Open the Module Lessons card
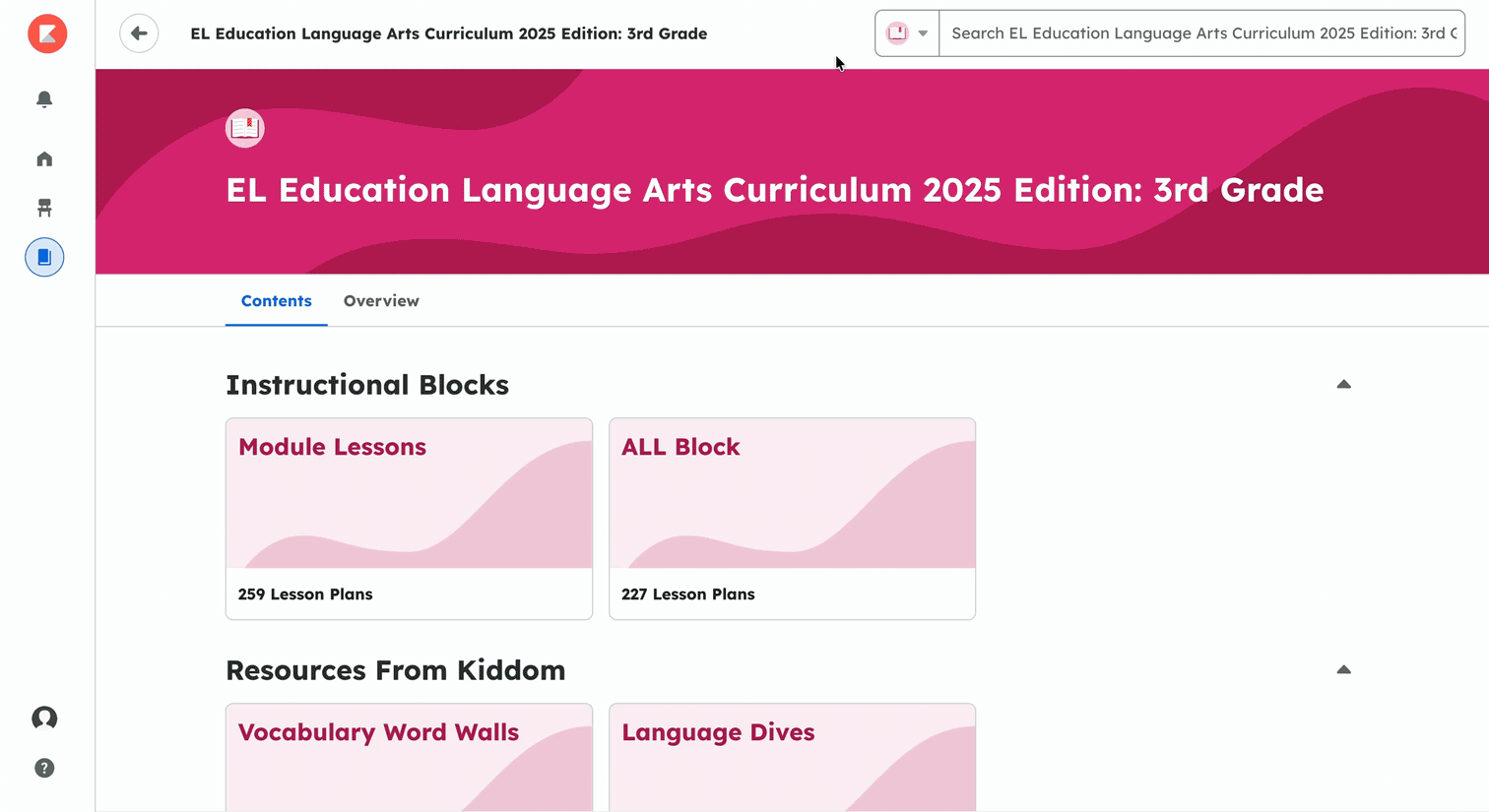 pyautogui.click(x=409, y=519)
